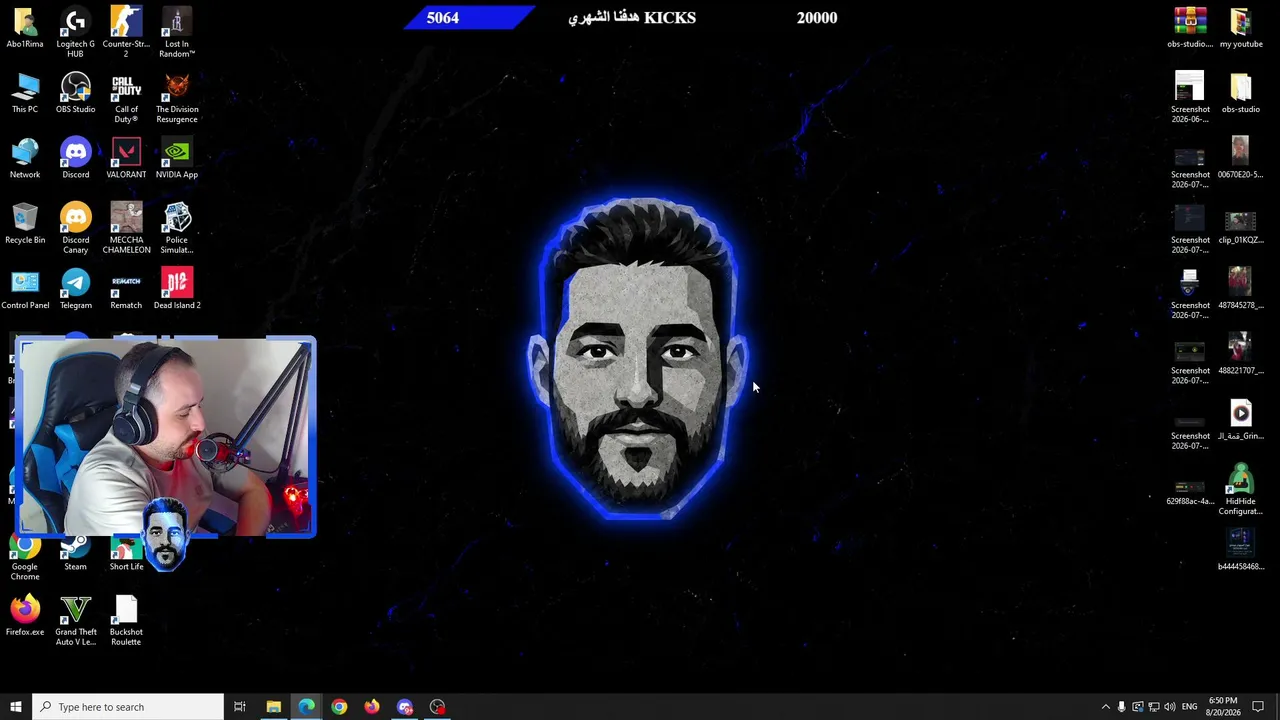Open the Windows Start menu

(15, 707)
